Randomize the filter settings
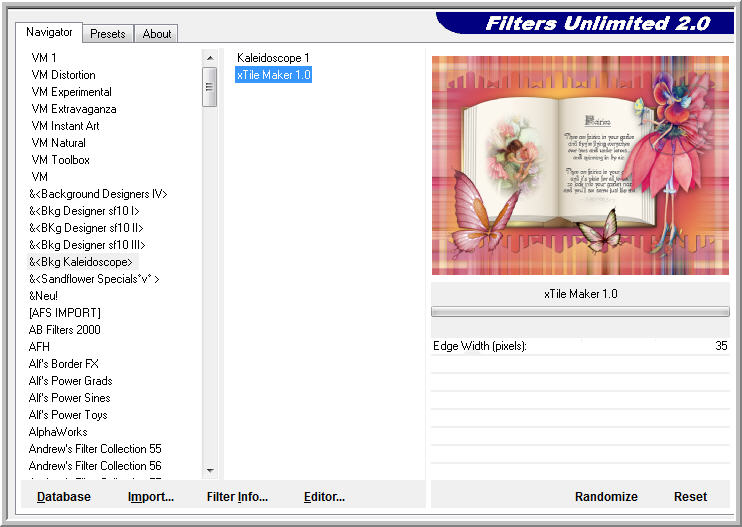 click(606, 497)
